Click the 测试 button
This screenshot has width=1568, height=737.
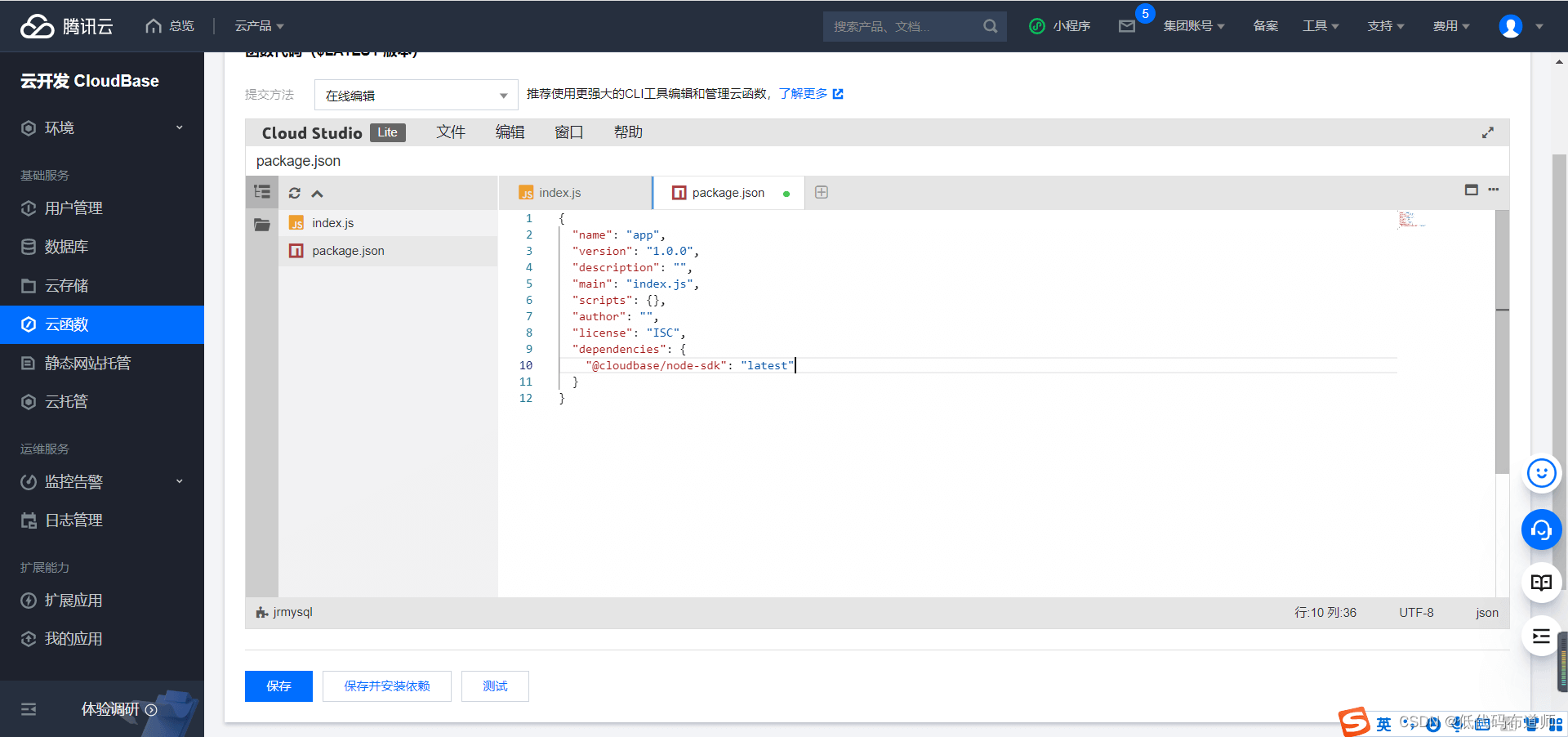[x=495, y=686]
